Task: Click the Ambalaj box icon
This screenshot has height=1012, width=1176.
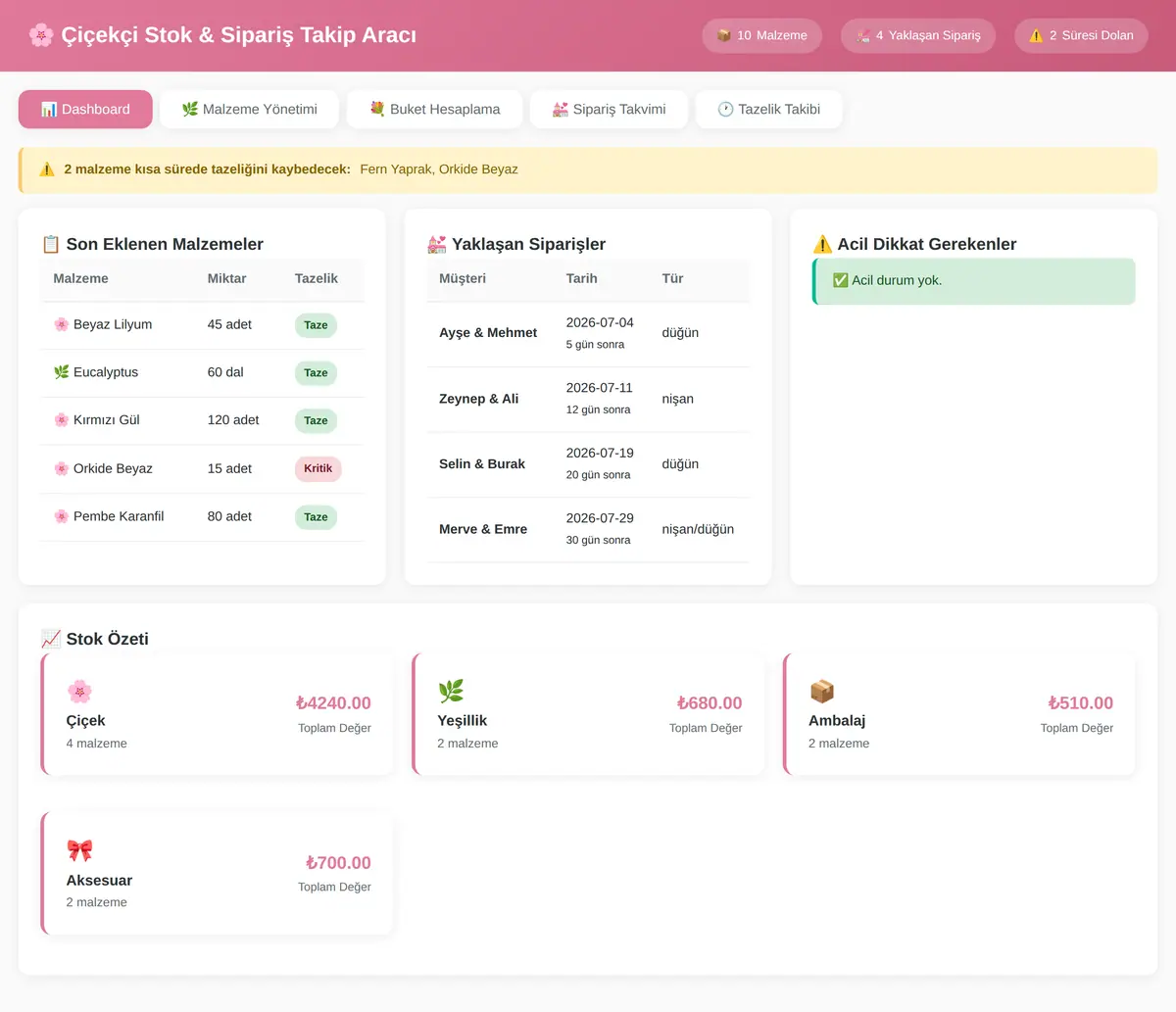Action: point(822,691)
